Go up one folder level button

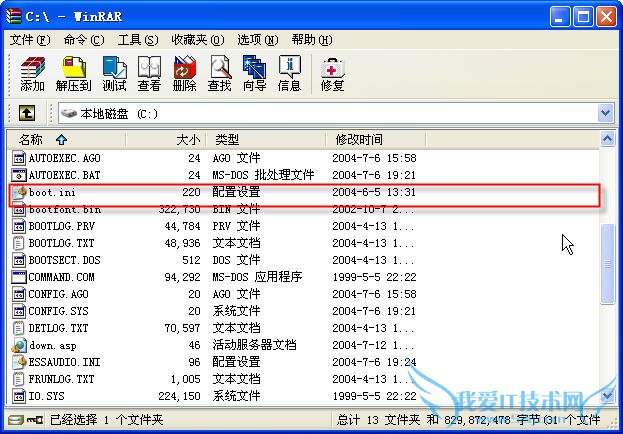(27, 113)
